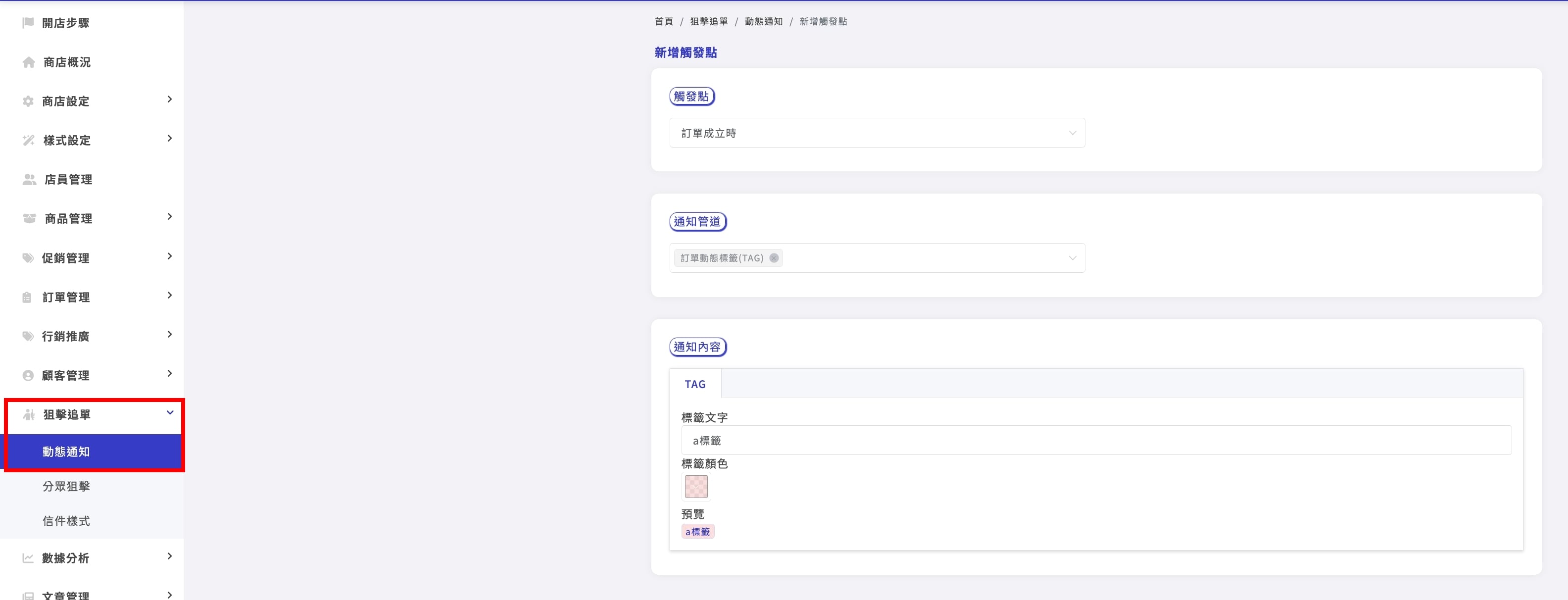The height and width of the screenshot is (600, 1568).
Task: Click the tags icon beside 促銷管理
Action: point(28,258)
